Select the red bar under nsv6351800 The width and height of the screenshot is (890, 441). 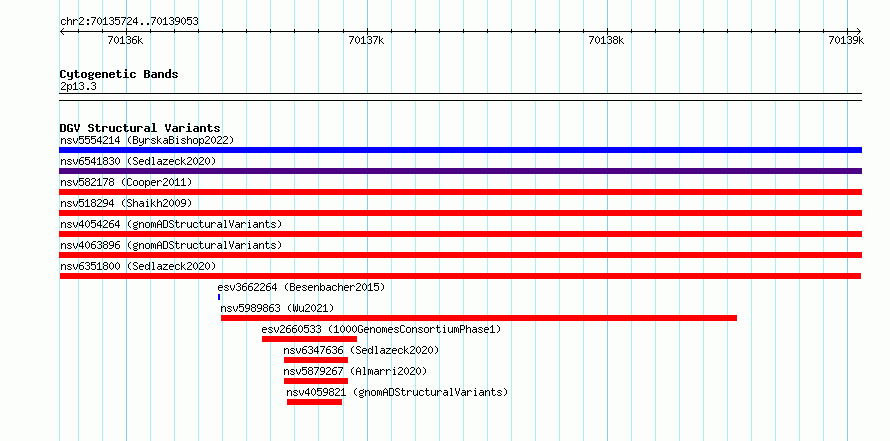pyautogui.click(x=460, y=276)
